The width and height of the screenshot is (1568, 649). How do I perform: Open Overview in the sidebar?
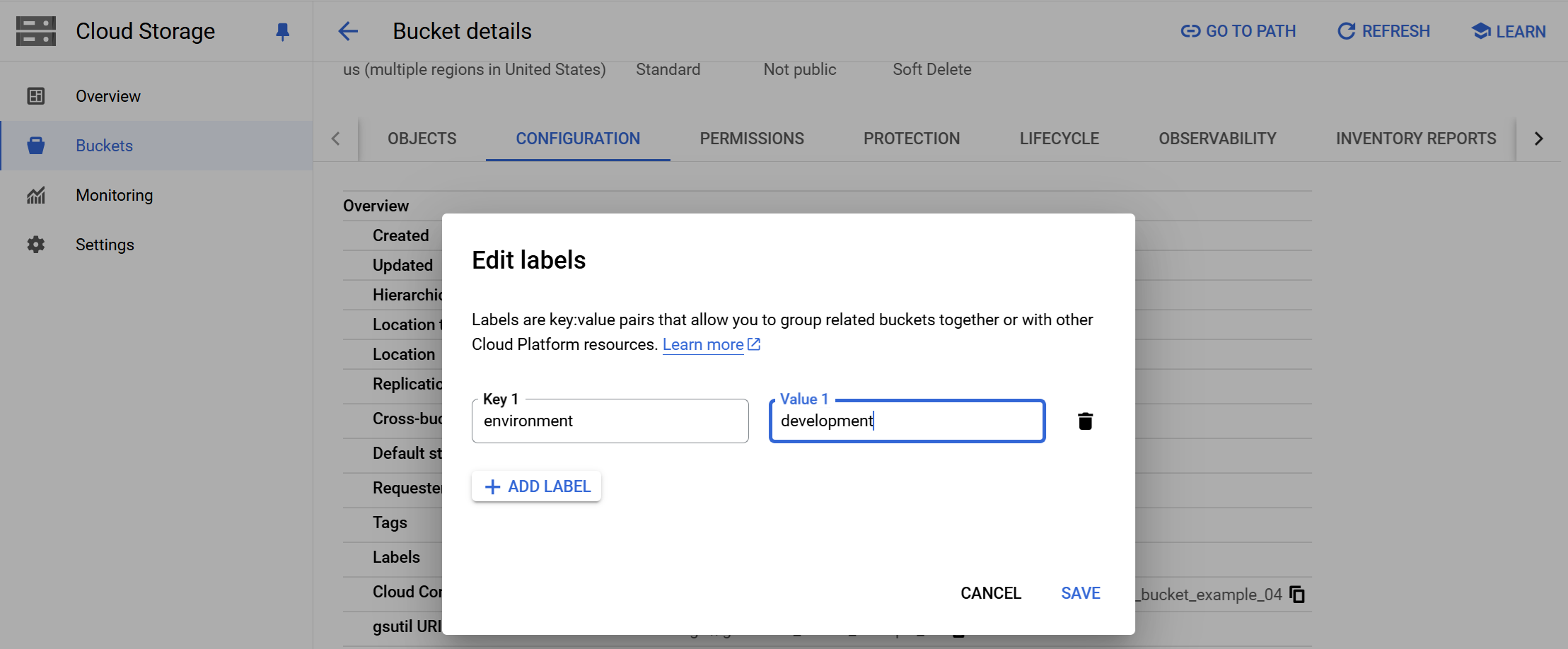[108, 96]
